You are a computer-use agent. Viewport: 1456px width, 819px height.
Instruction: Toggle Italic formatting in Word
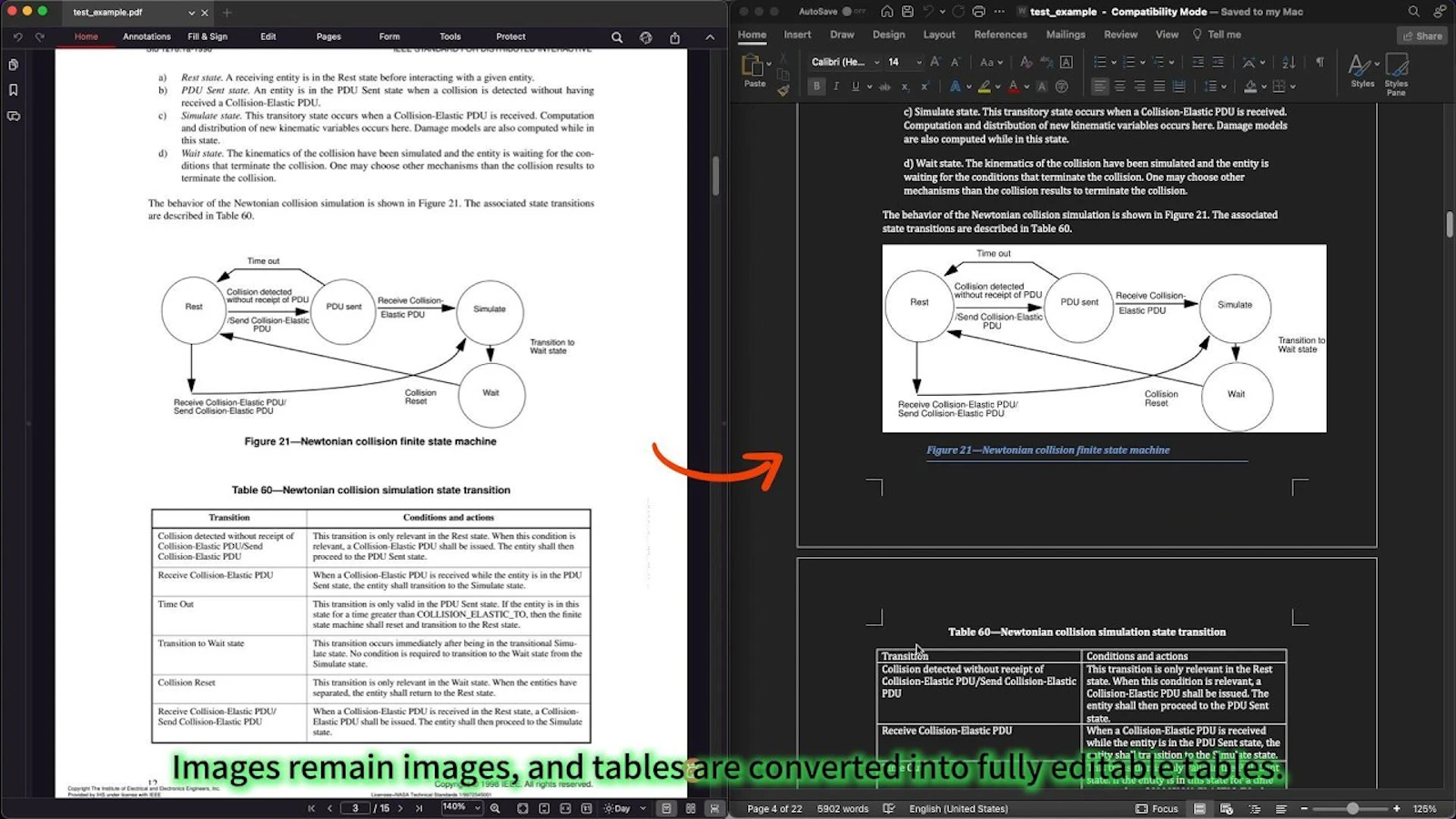point(835,86)
